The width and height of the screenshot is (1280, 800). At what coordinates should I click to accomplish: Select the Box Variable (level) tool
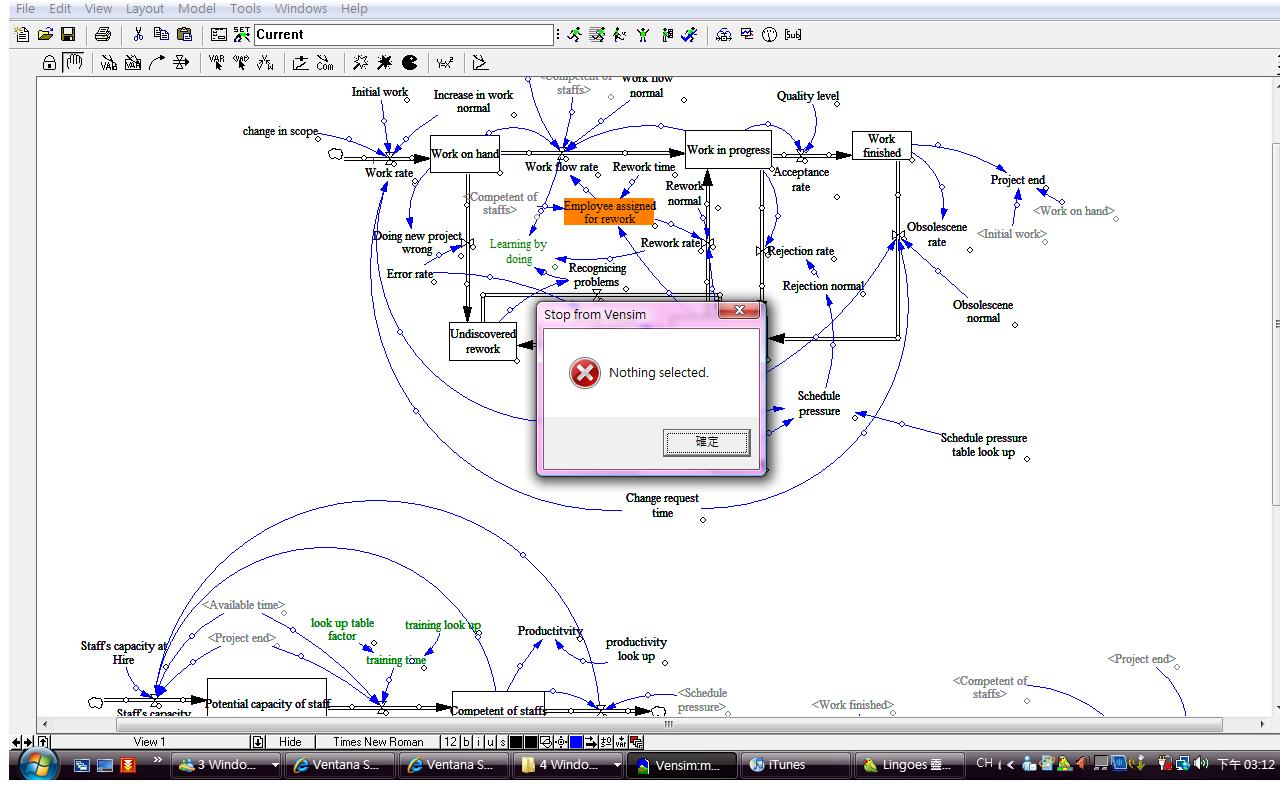pyautogui.click(x=133, y=62)
